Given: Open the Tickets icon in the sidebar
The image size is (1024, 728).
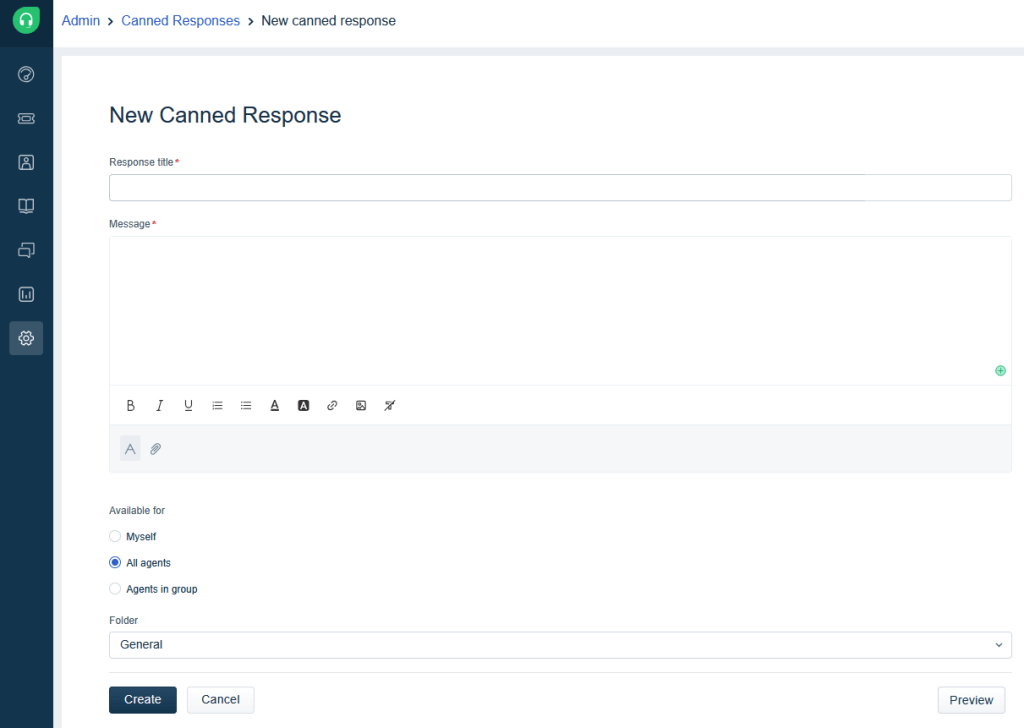Looking at the screenshot, I should (x=26, y=118).
